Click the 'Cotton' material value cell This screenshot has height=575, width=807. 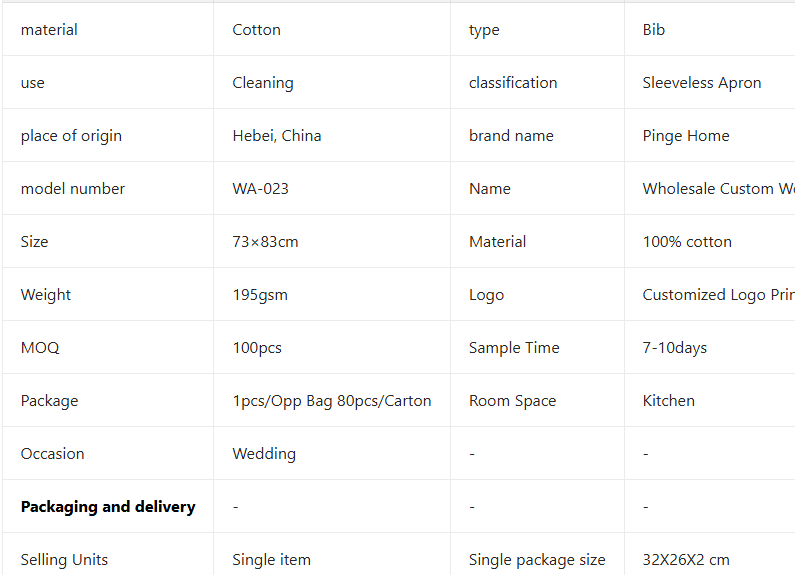click(257, 30)
